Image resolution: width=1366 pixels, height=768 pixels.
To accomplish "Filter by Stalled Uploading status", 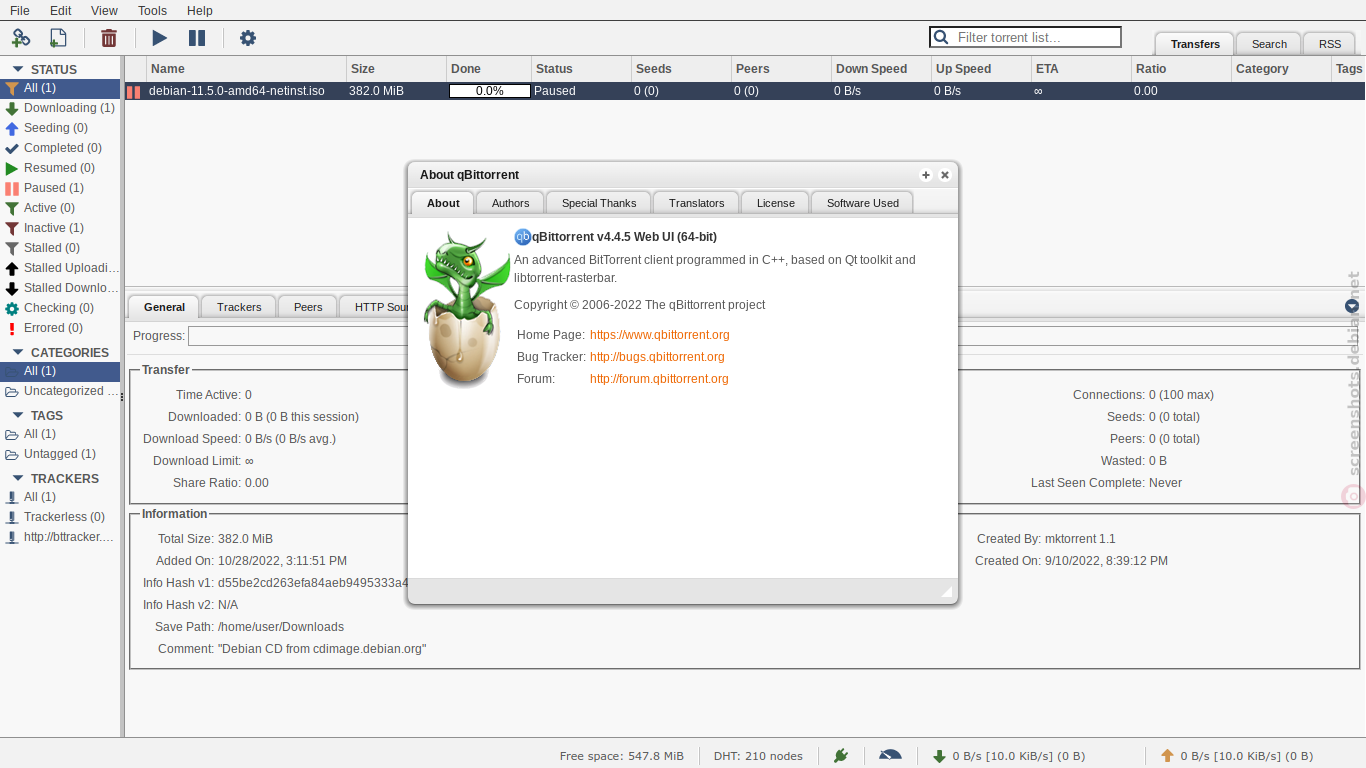I will tap(60, 268).
